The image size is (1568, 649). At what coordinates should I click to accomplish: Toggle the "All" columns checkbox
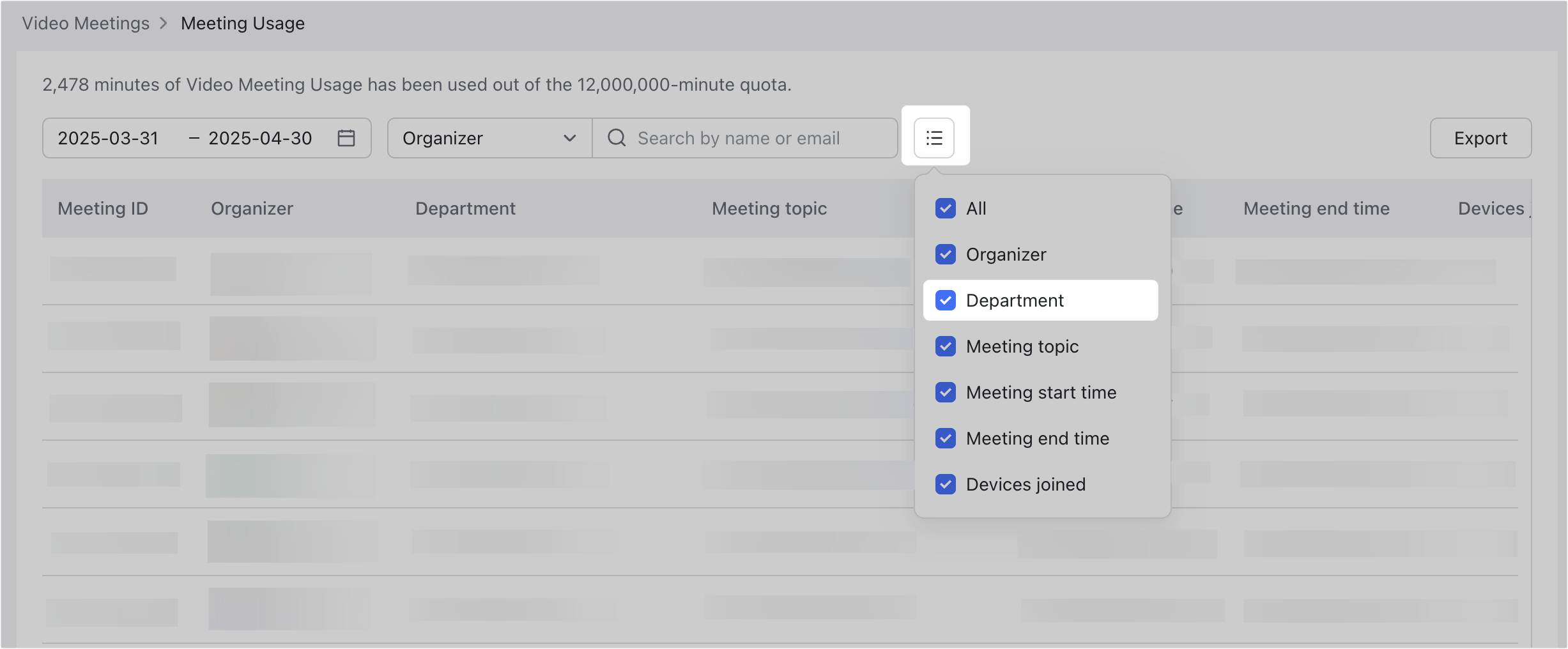pyautogui.click(x=945, y=208)
